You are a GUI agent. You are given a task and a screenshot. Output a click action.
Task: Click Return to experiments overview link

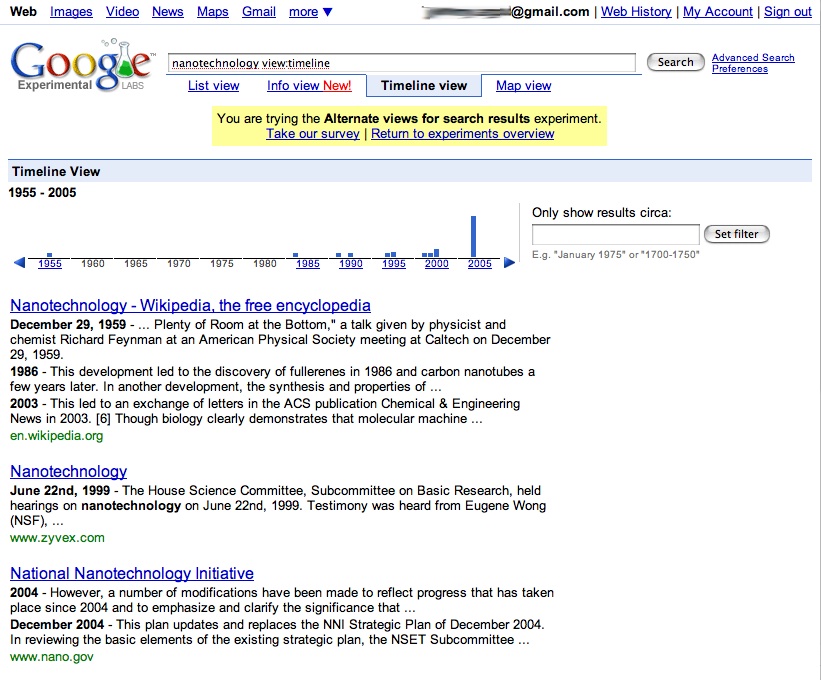pyautogui.click(x=462, y=133)
